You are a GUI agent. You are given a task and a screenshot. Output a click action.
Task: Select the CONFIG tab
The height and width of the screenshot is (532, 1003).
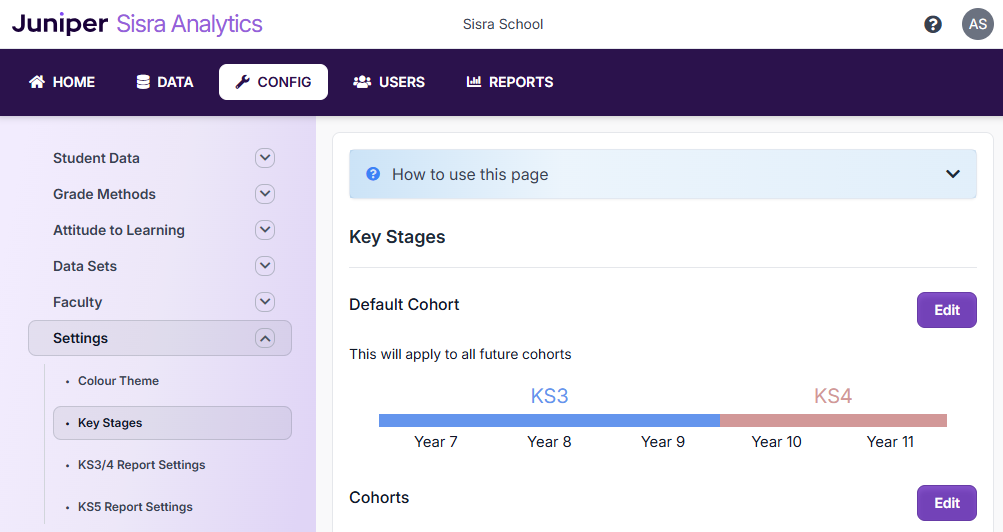(273, 82)
